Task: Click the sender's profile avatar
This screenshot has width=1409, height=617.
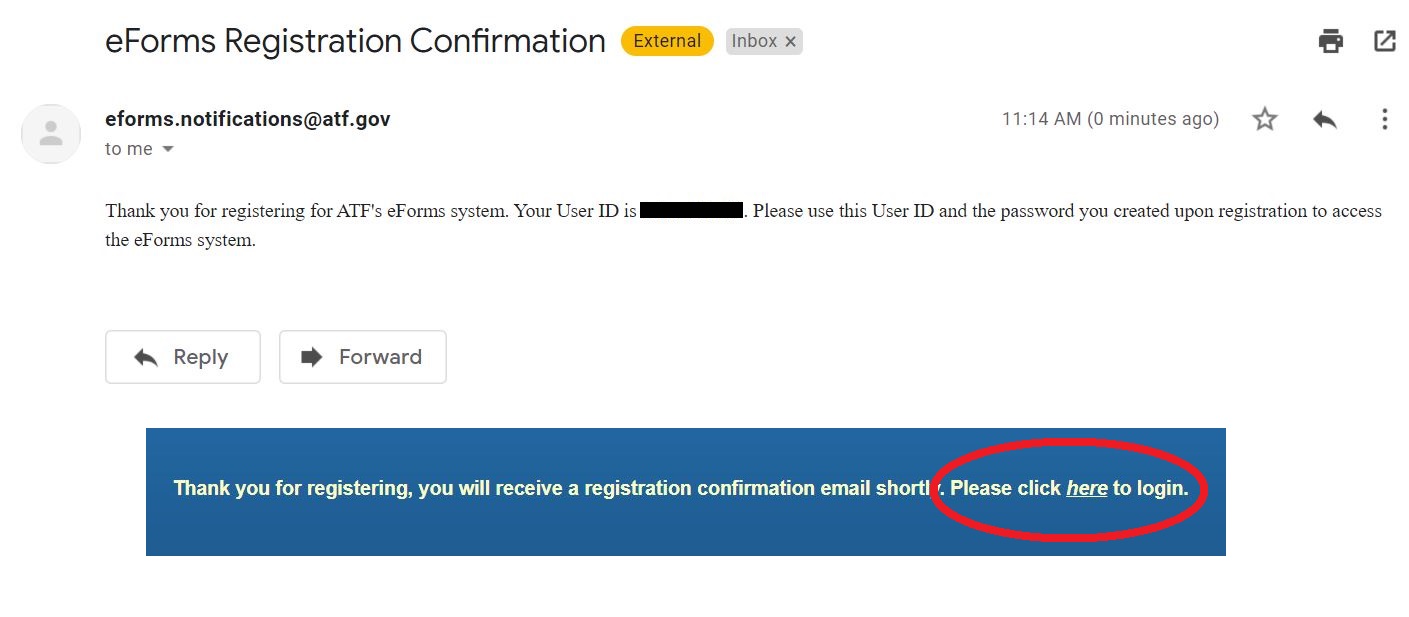Action: click(51, 133)
